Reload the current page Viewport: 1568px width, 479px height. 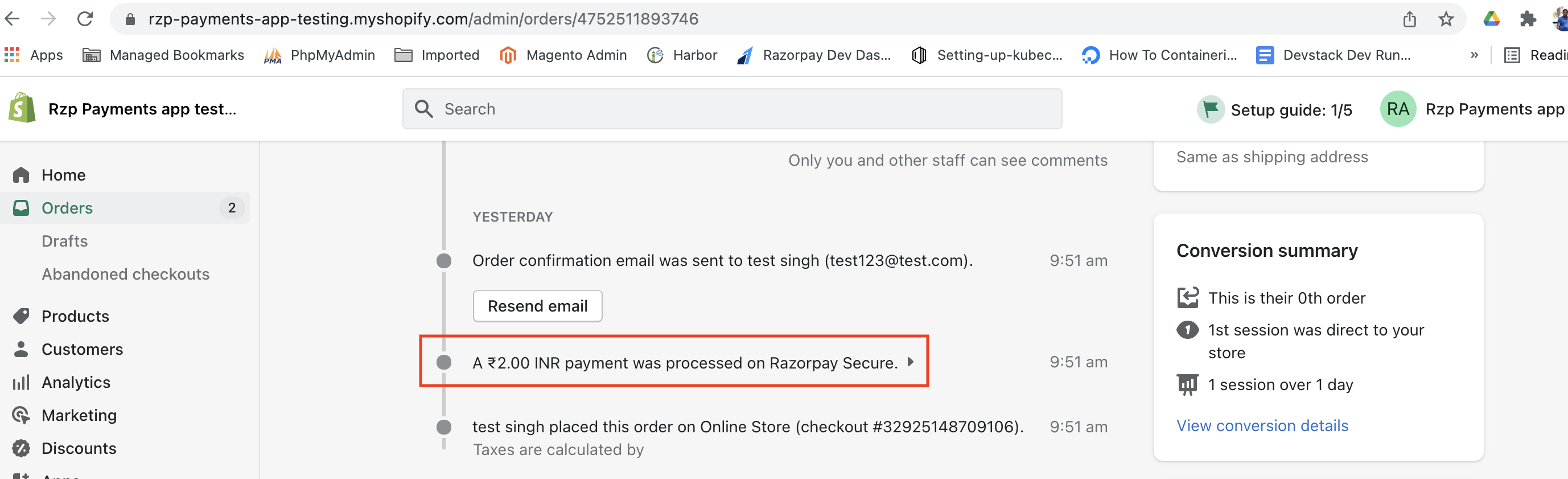click(85, 18)
